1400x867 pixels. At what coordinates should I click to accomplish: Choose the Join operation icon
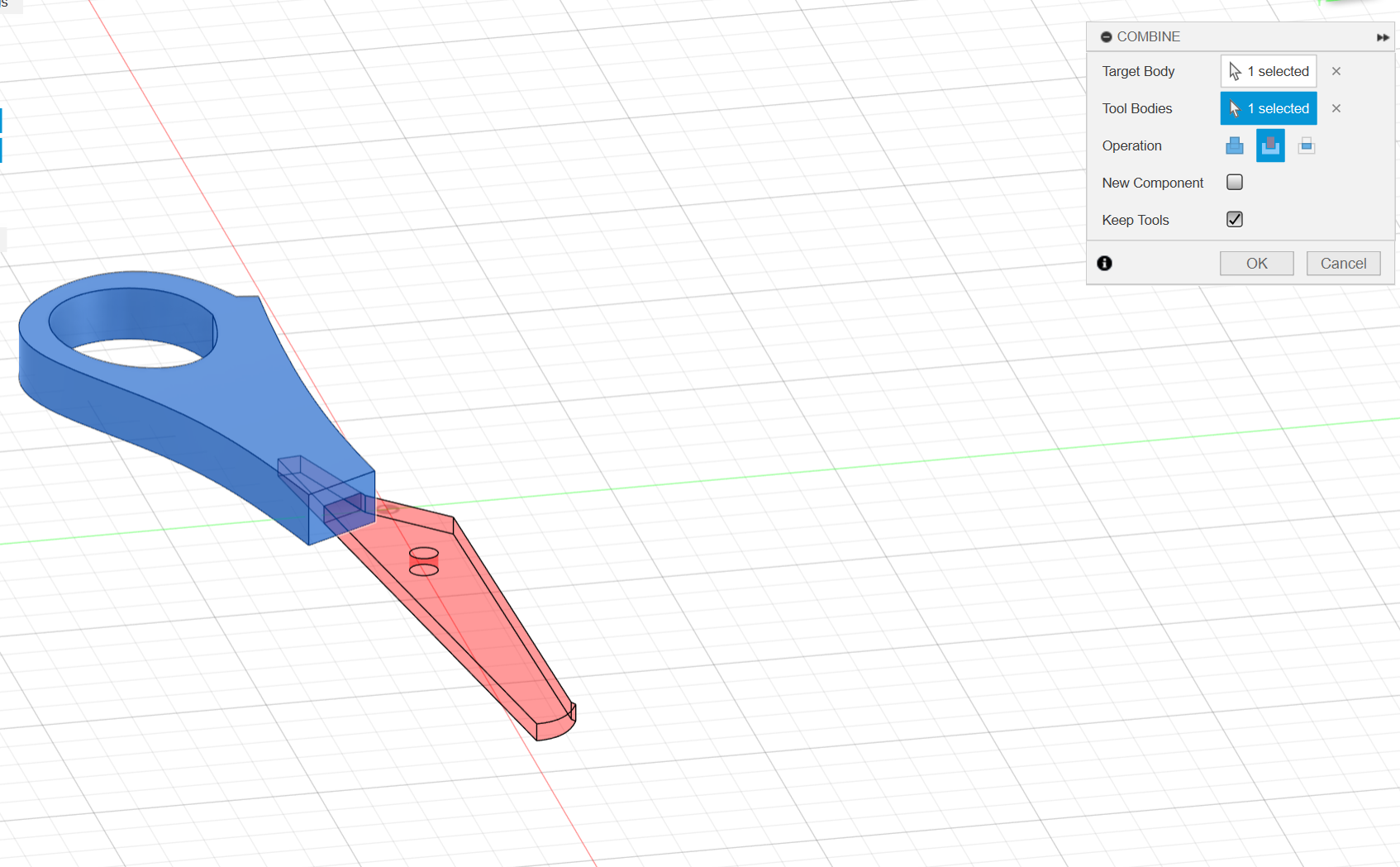point(1235,145)
